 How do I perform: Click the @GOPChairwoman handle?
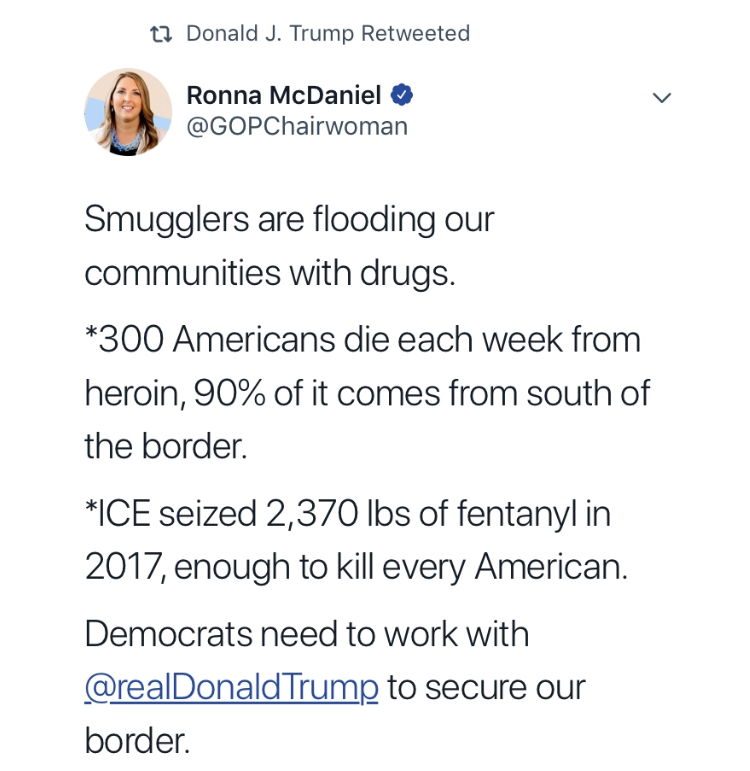297,127
